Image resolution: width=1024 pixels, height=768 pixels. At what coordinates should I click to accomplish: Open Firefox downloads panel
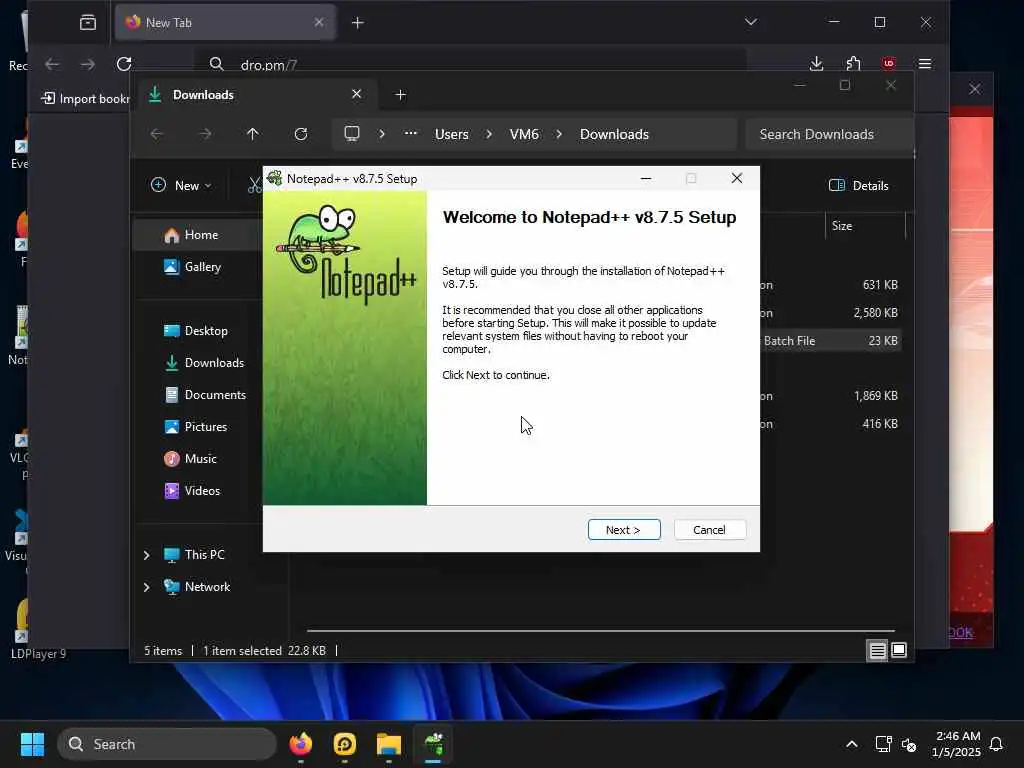point(816,64)
